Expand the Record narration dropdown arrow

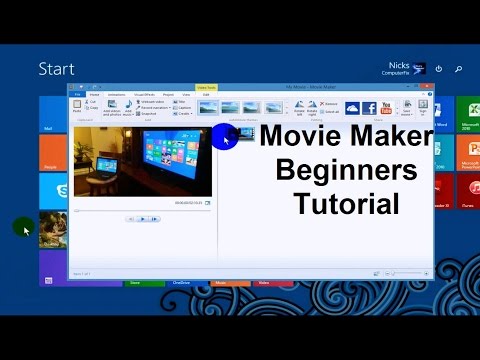[x=170, y=108]
